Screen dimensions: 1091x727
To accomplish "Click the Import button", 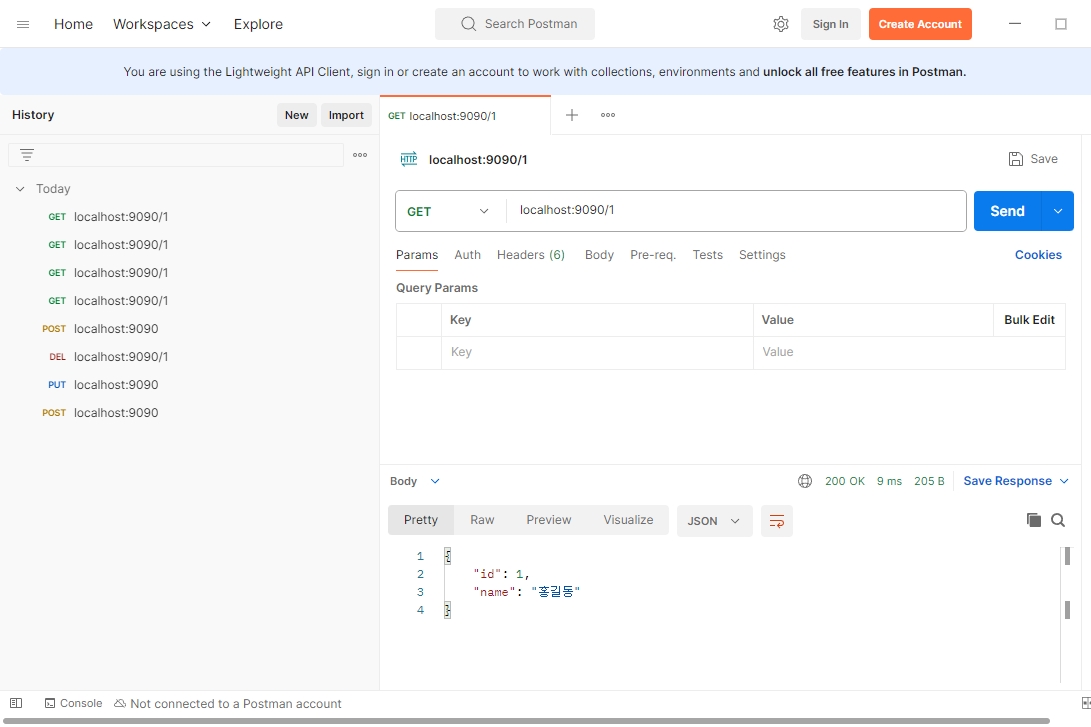I will 346,115.
